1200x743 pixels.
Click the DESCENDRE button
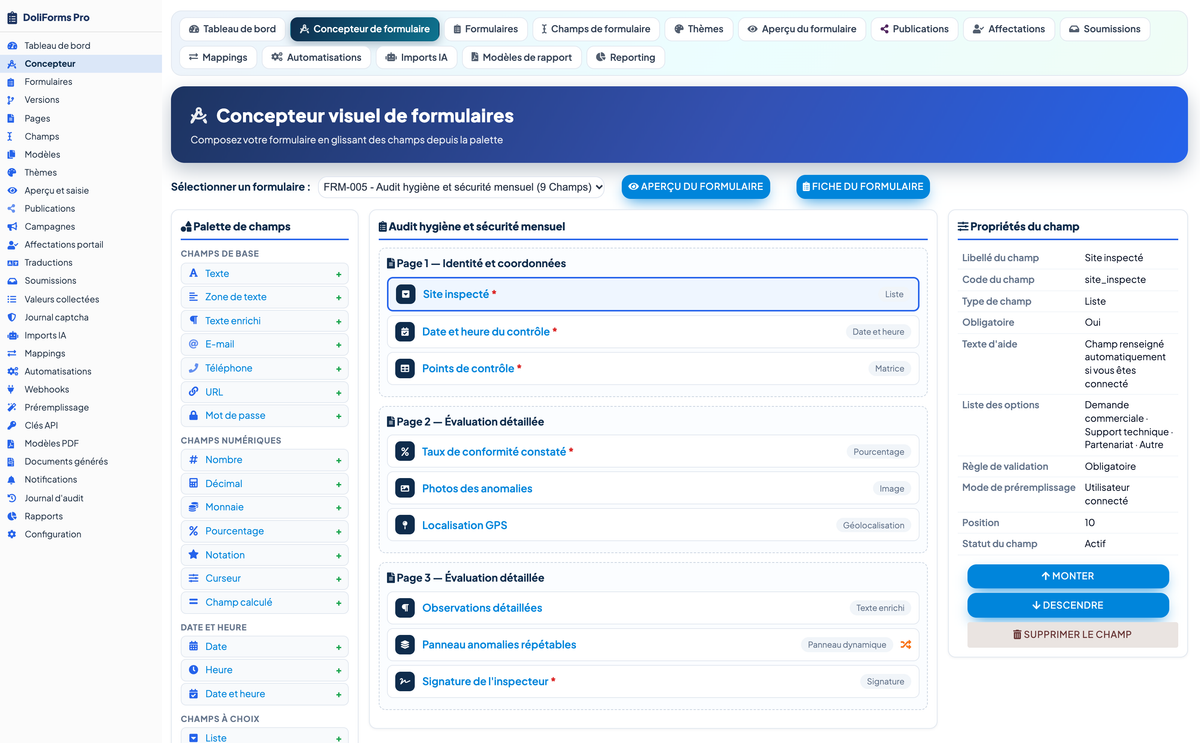click(1068, 605)
